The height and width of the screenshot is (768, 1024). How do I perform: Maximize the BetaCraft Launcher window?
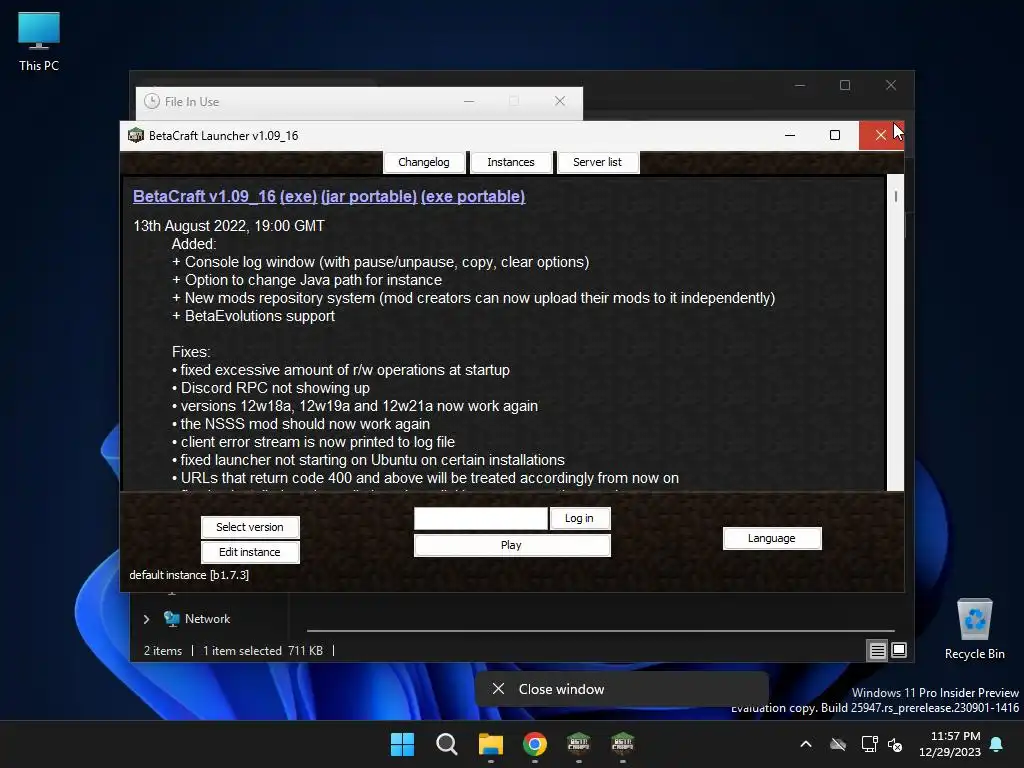pyautogui.click(x=835, y=135)
